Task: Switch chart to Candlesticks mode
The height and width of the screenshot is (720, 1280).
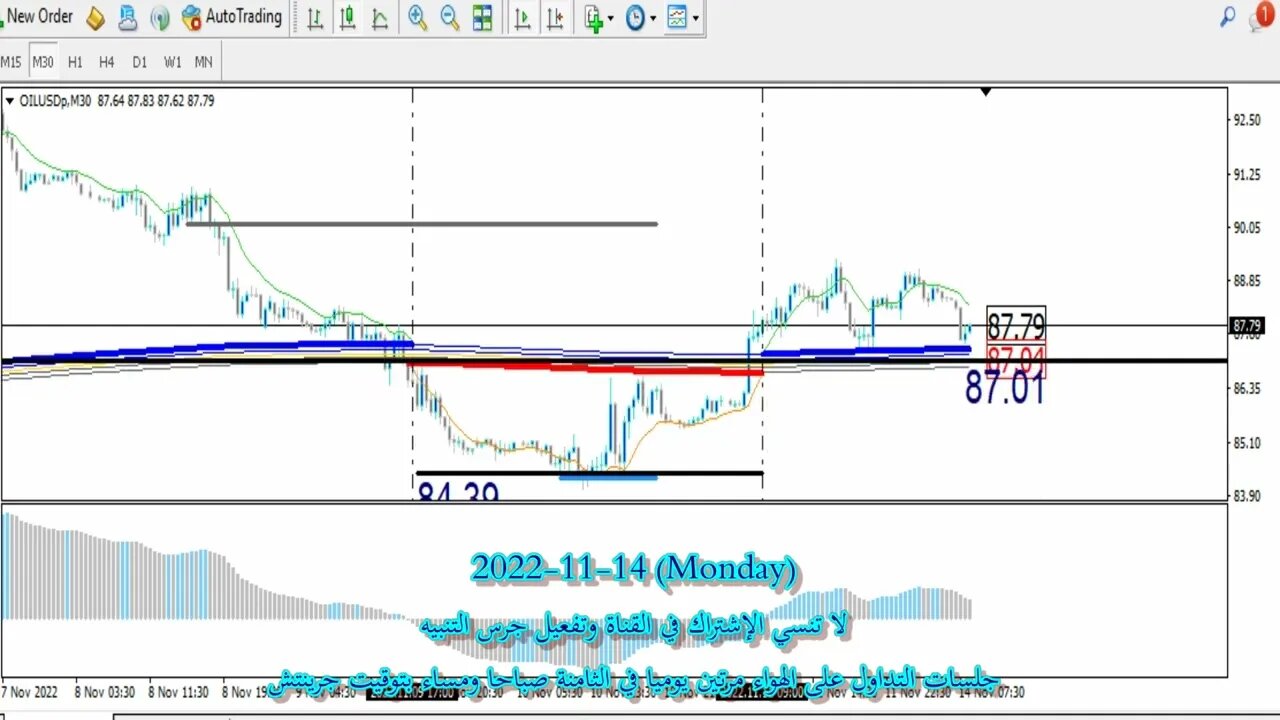Action: [347, 17]
